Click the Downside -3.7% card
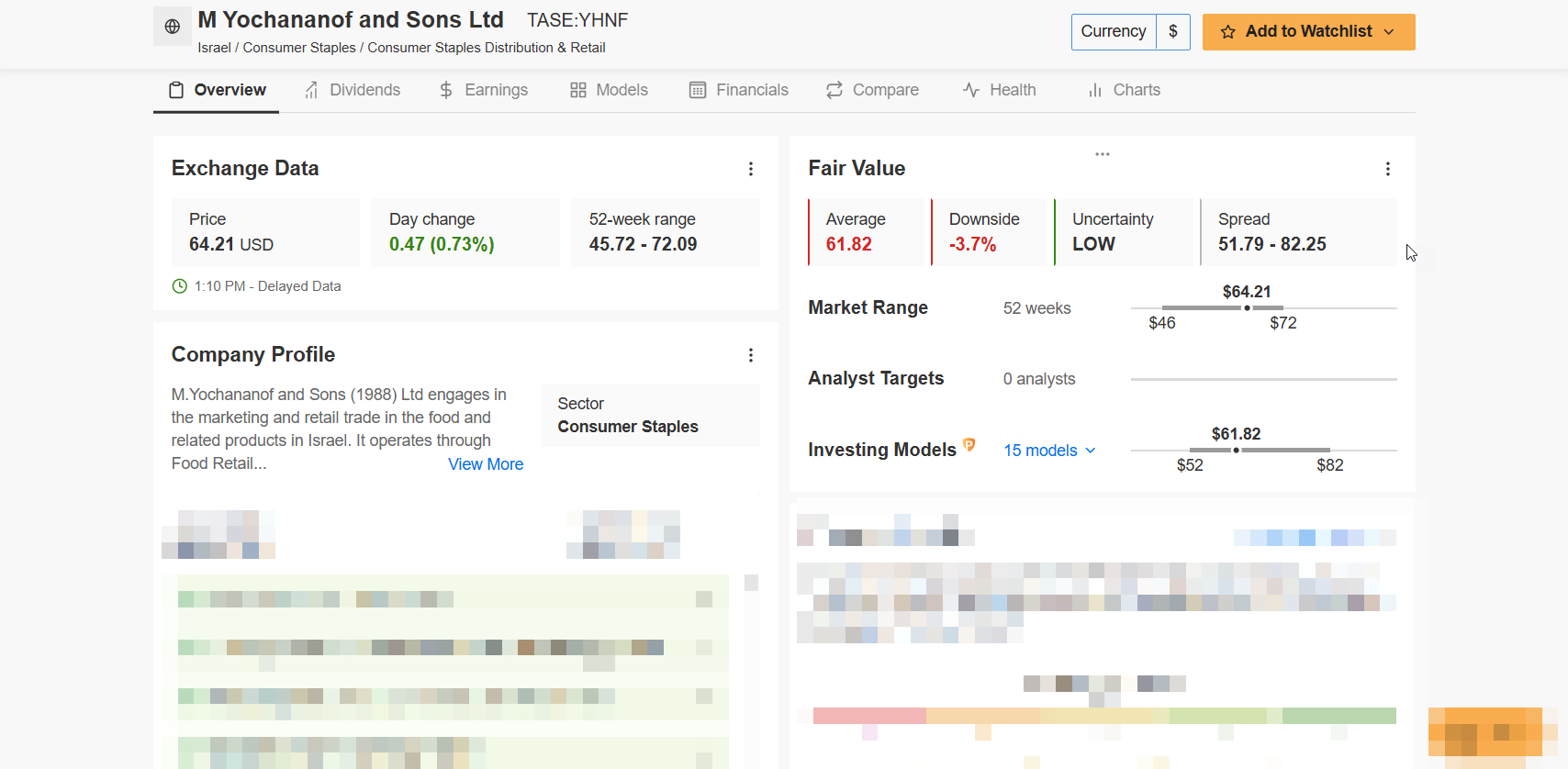This screenshot has height=769, width=1568. coord(990,232)
